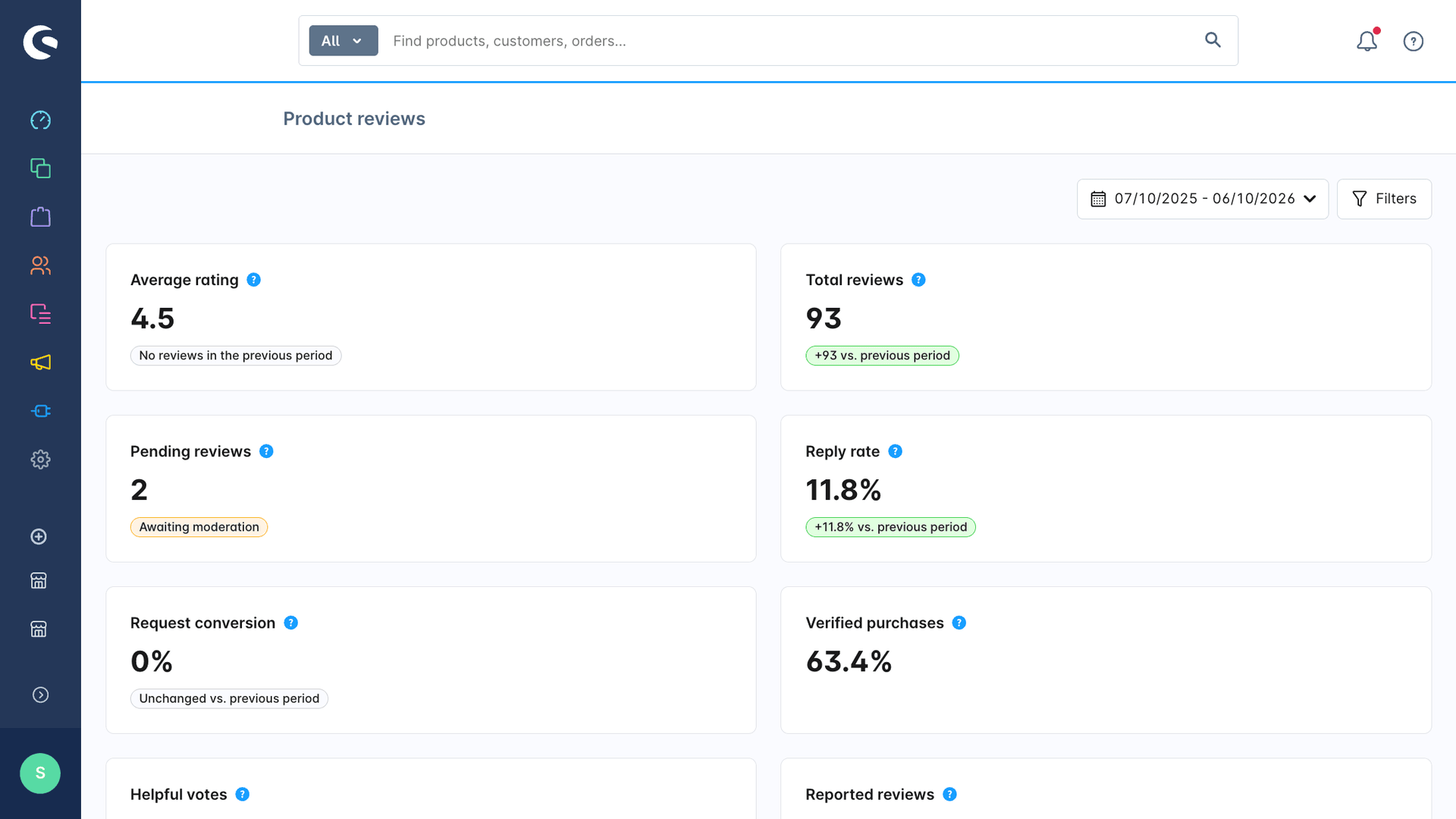Viewport: 1456px width, 819px height.
Task: Open the notifications bell
Action: (1367, 41)
